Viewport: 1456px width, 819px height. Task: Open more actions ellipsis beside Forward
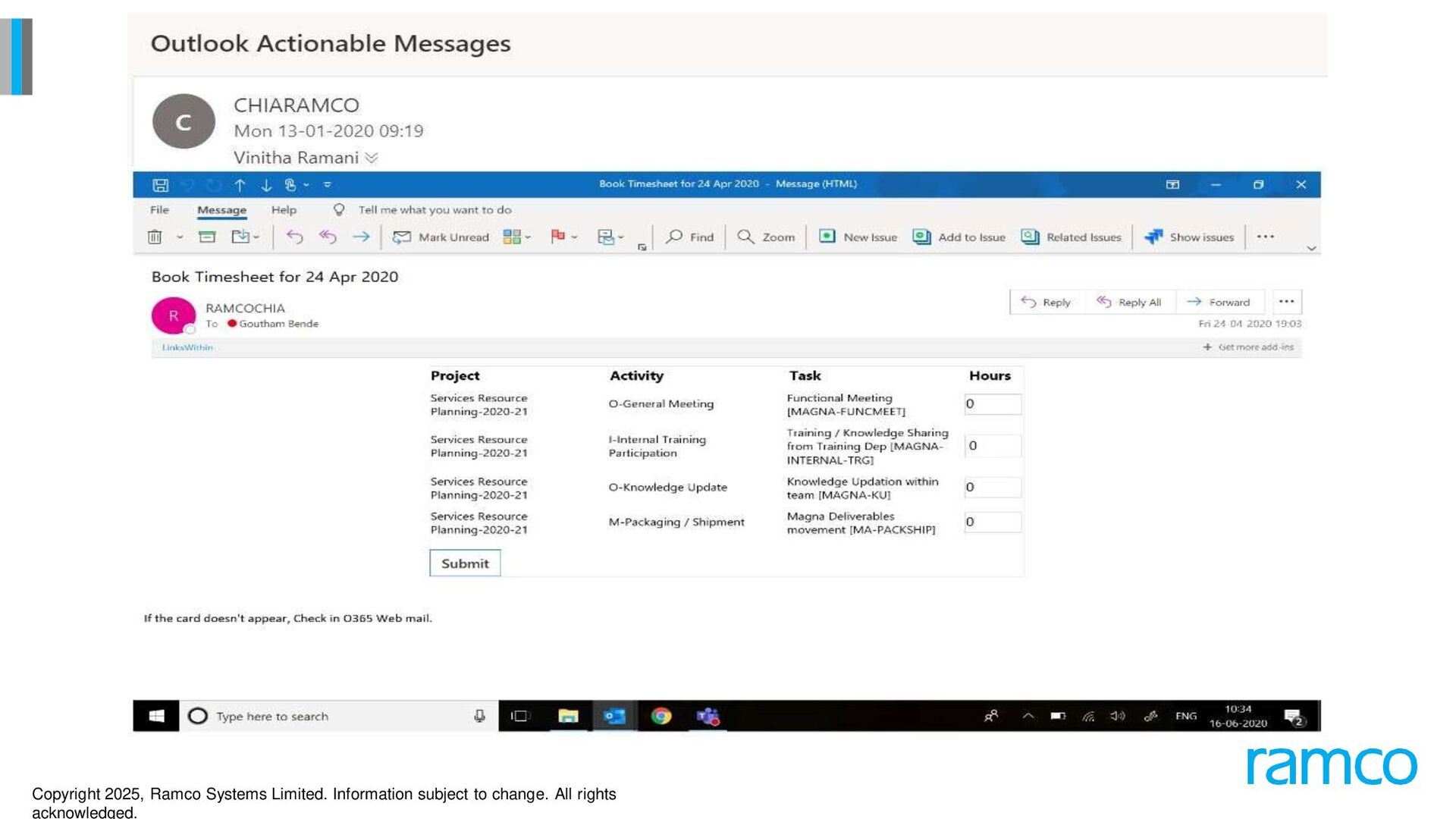click(x=1286, y=302)
